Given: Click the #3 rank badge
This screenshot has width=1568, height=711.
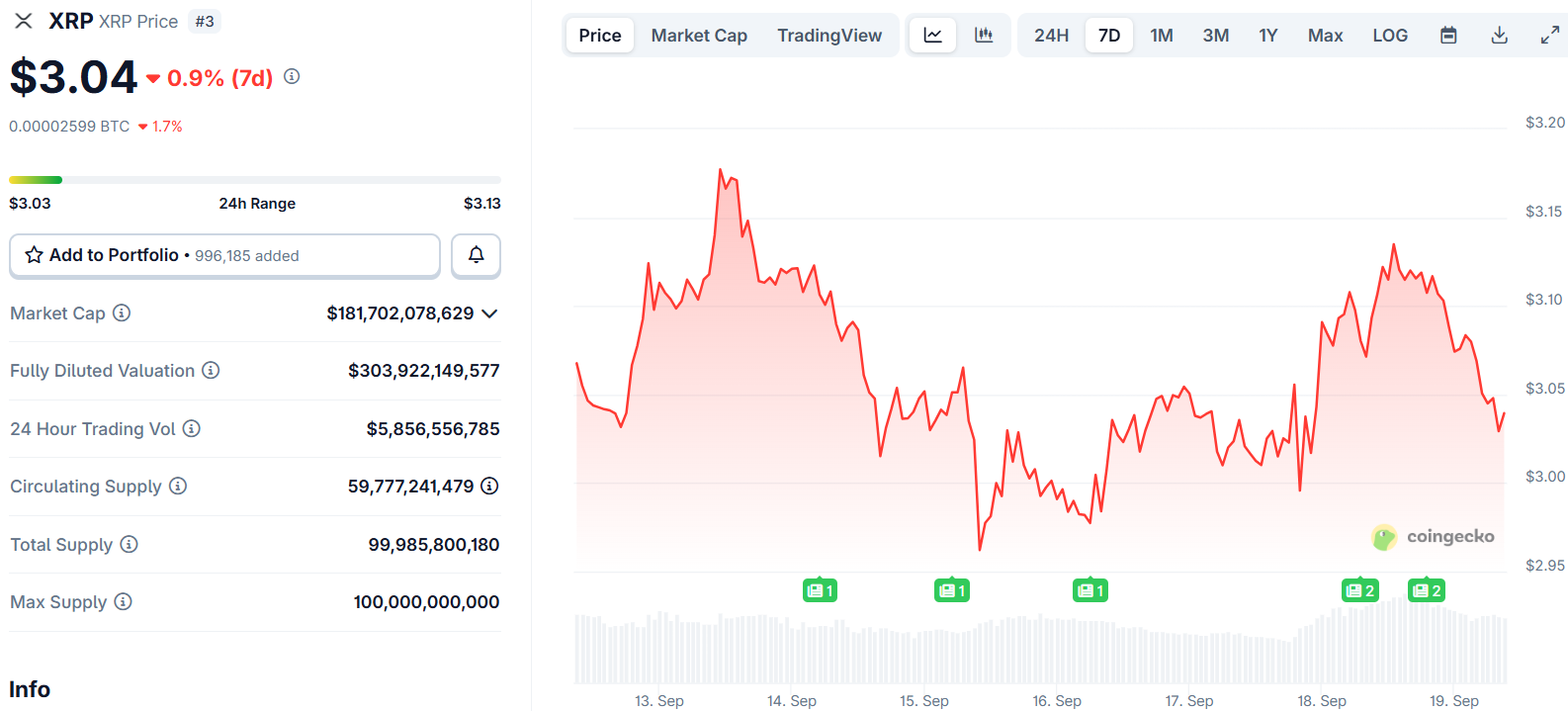Looking at the screenshot, I should 205,22.
